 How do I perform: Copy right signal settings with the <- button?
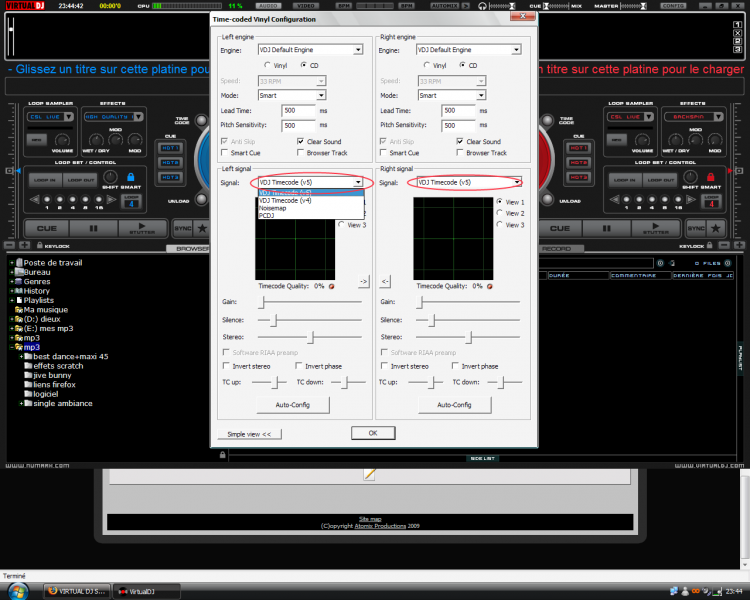point(386,281)
